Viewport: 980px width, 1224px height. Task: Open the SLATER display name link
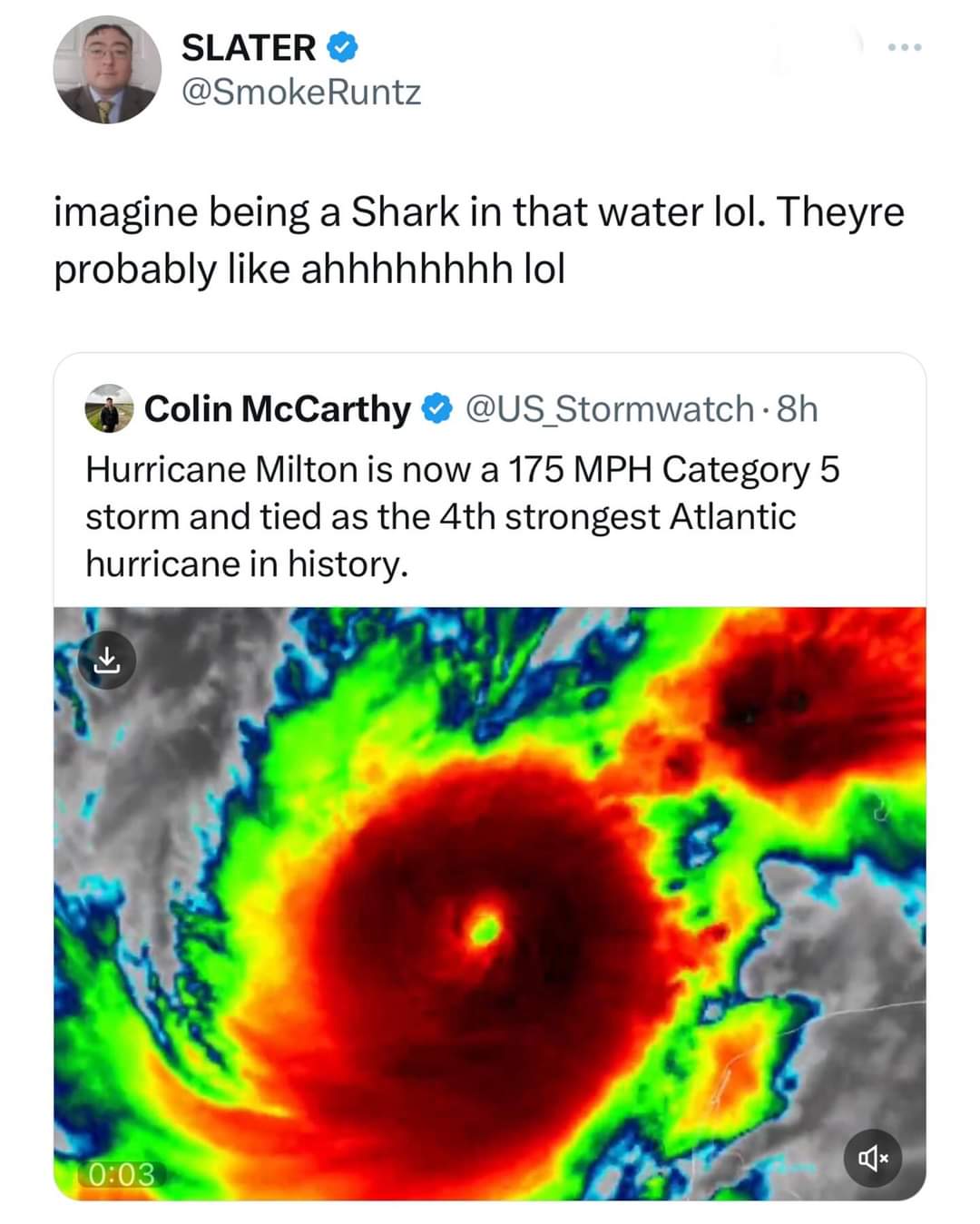pos(249,48)
